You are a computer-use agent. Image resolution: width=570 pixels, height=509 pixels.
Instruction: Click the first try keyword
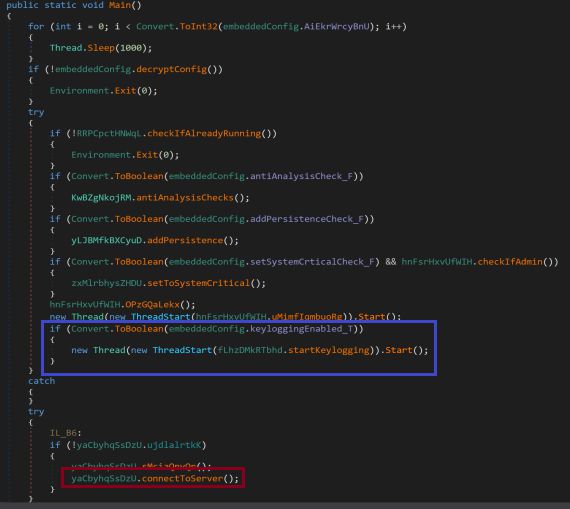pyautogui.click(x=36, y=112)
